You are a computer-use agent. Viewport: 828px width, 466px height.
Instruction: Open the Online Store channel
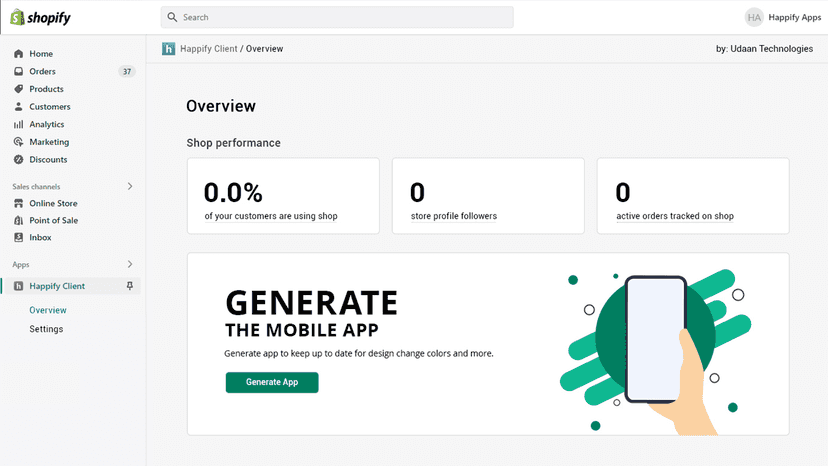(53, 203)
